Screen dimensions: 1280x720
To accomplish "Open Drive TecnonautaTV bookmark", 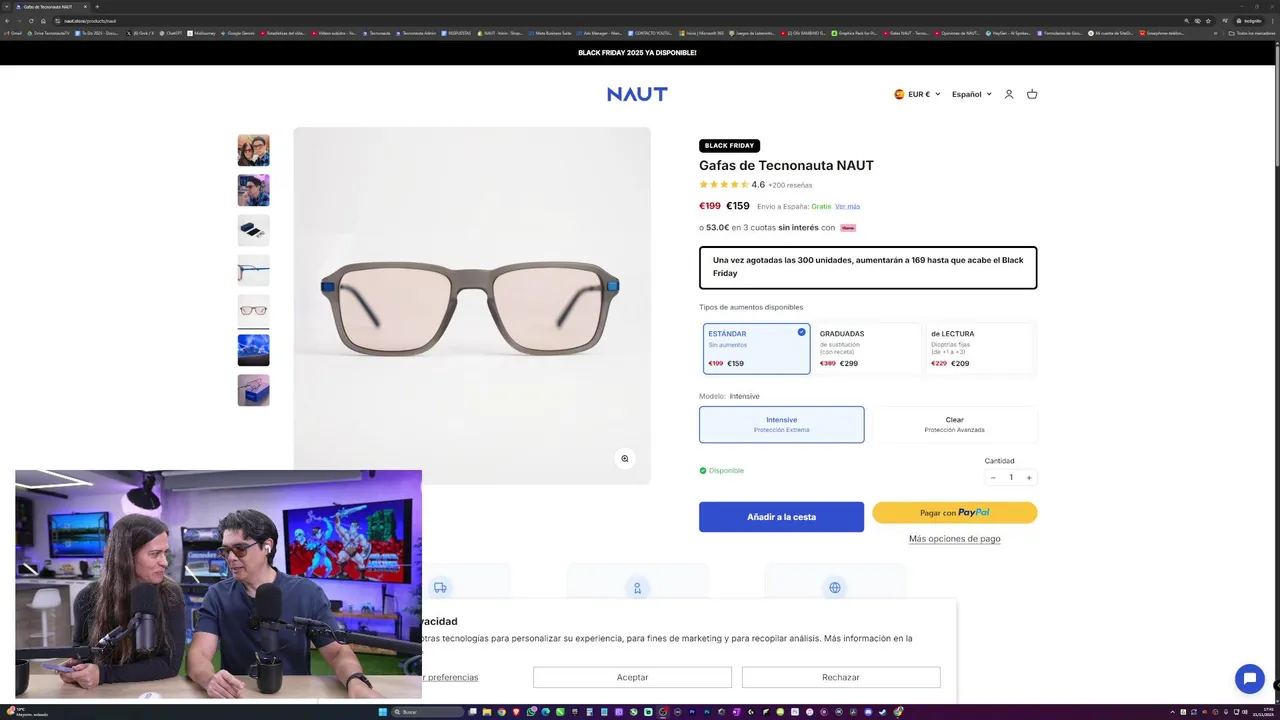I will pos(48,33).
